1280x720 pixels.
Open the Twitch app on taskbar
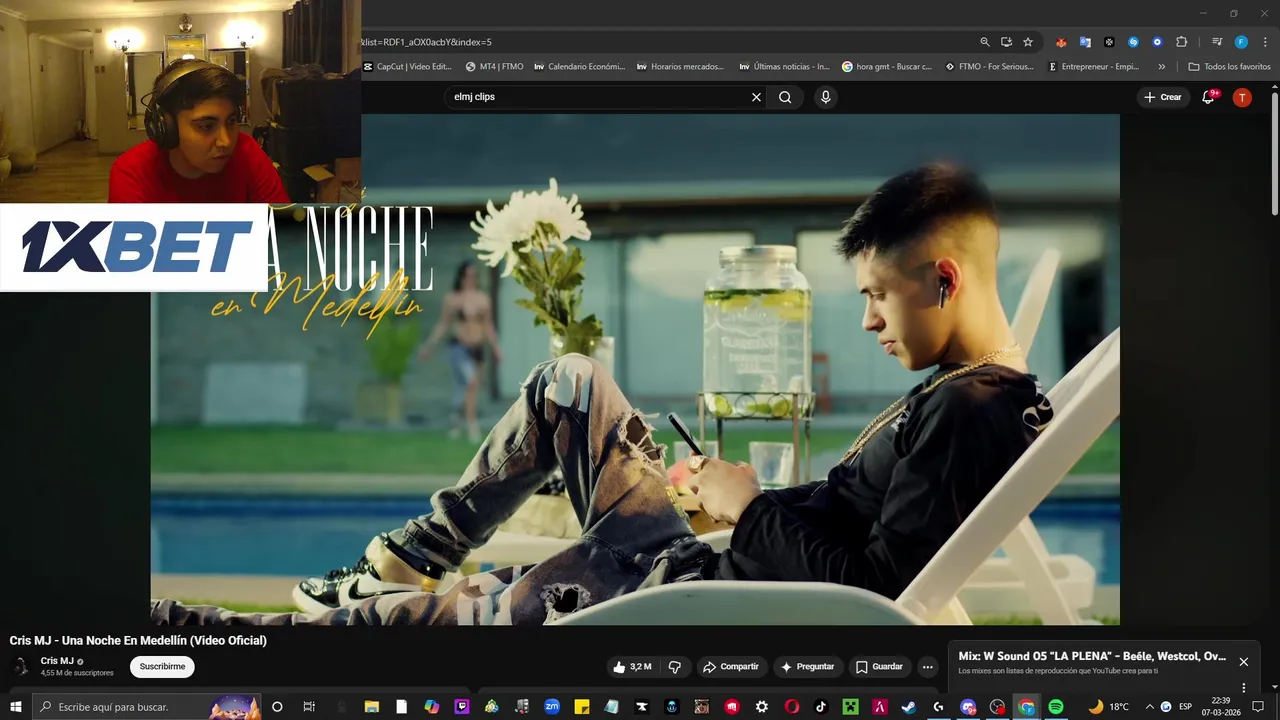click(x=461, y=707)
